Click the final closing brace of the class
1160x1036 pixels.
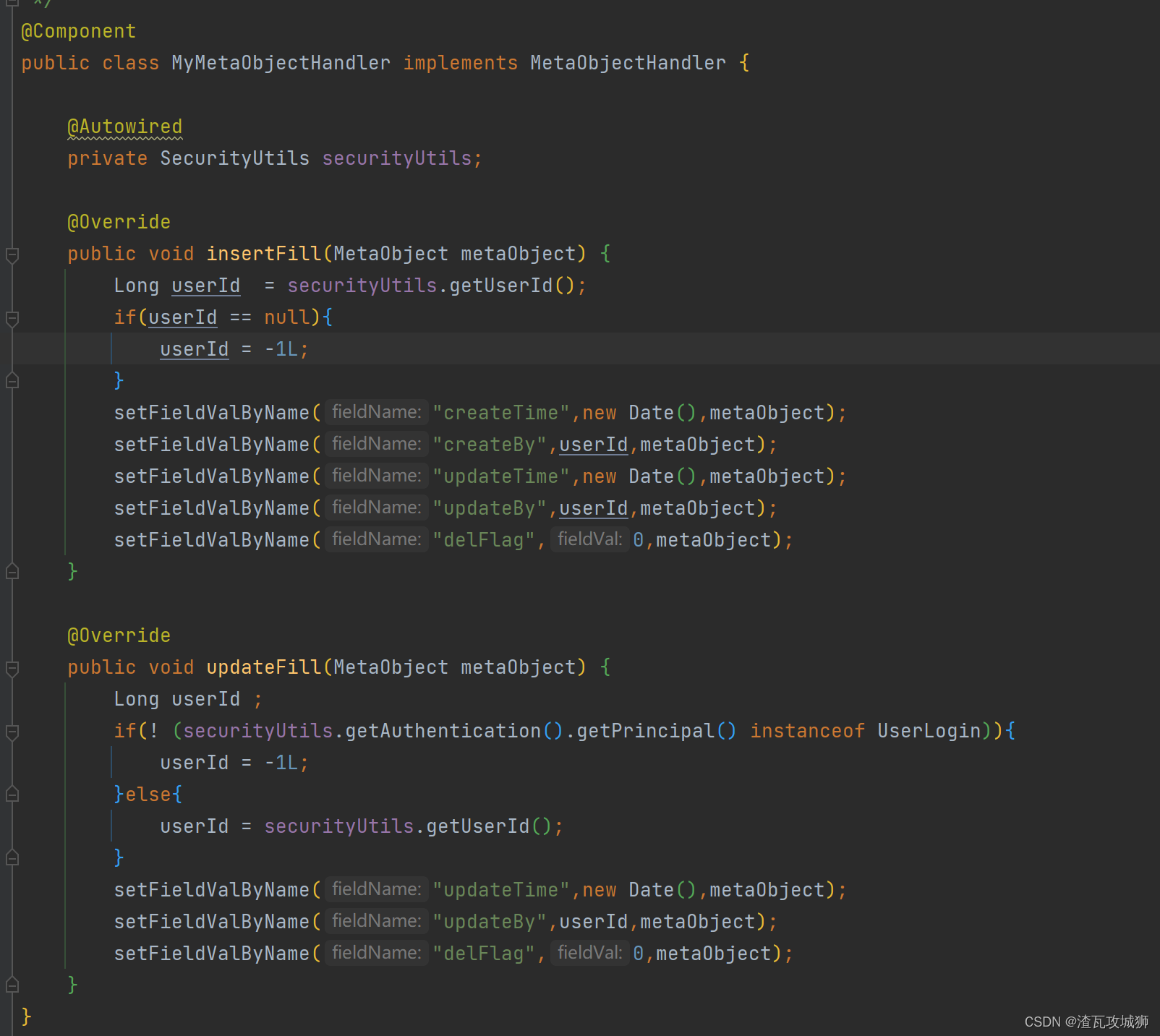point(26,1016)
